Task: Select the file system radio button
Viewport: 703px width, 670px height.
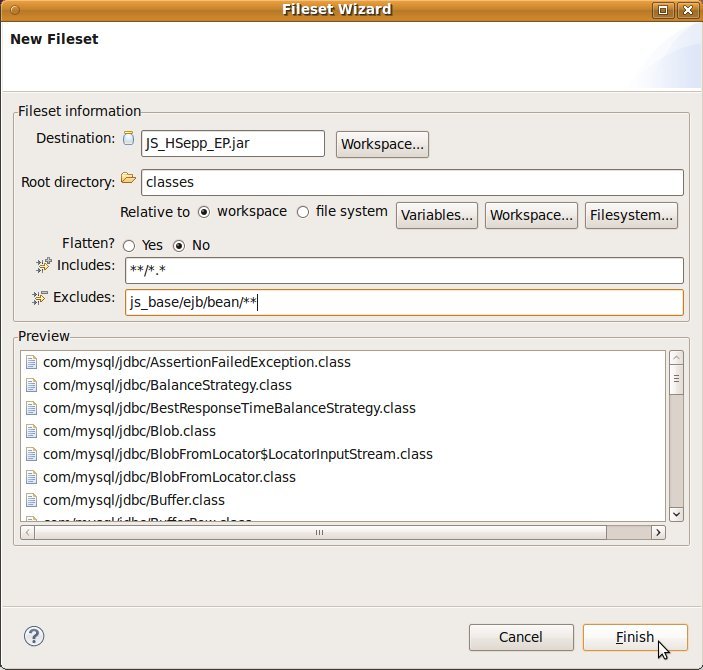Action: click(x=303, y=212)
